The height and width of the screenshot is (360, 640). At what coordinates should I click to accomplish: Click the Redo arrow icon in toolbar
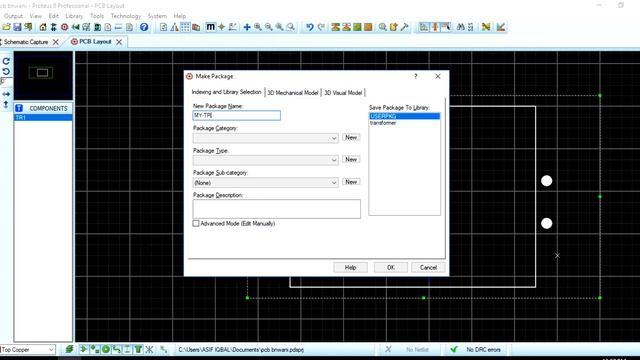[x=321, y=27]
